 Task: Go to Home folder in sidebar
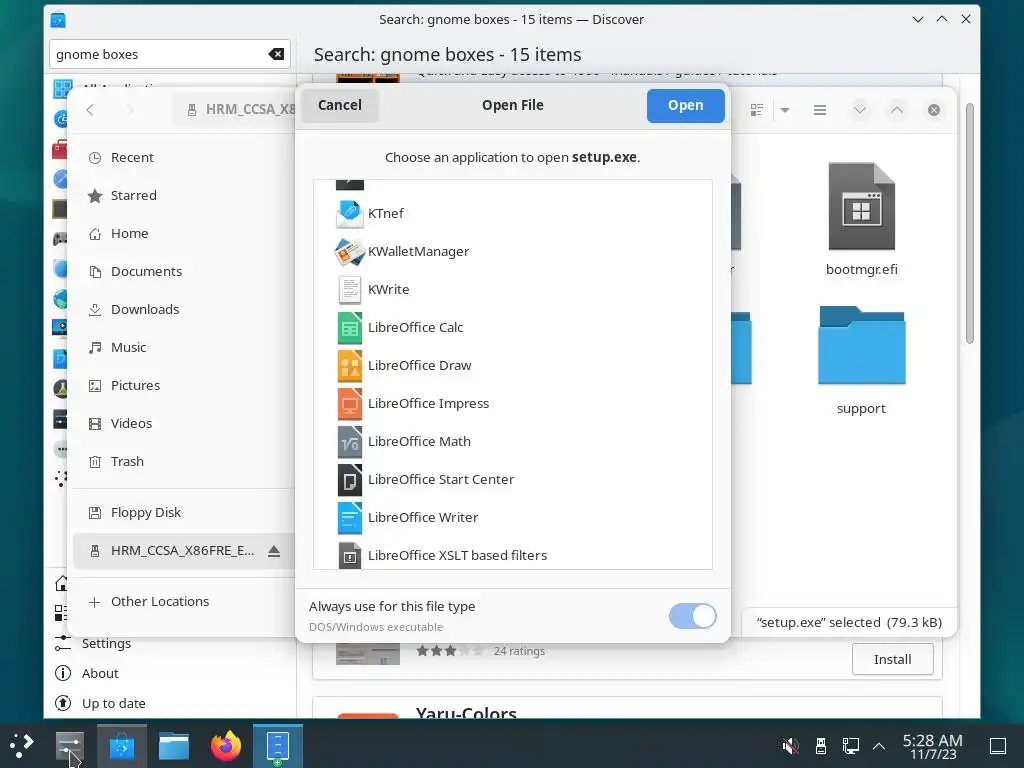coord(184,233)
